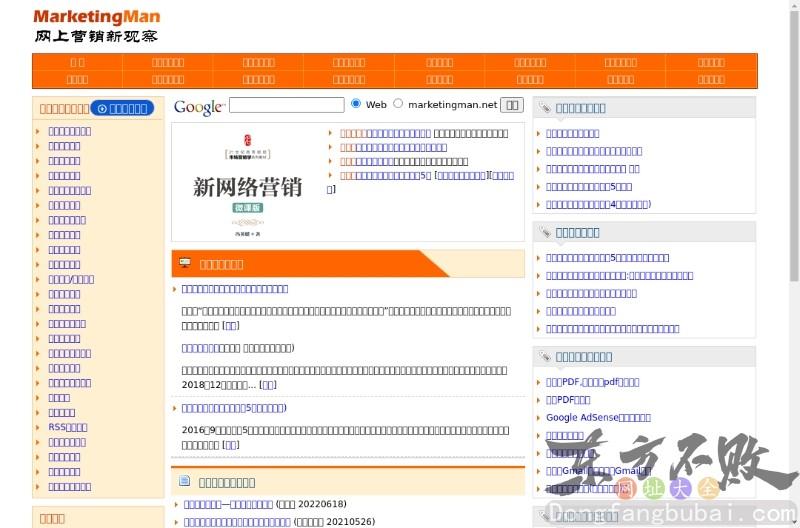Select the Web search radio button
The image size is (800, 528).
click(356, 104)
